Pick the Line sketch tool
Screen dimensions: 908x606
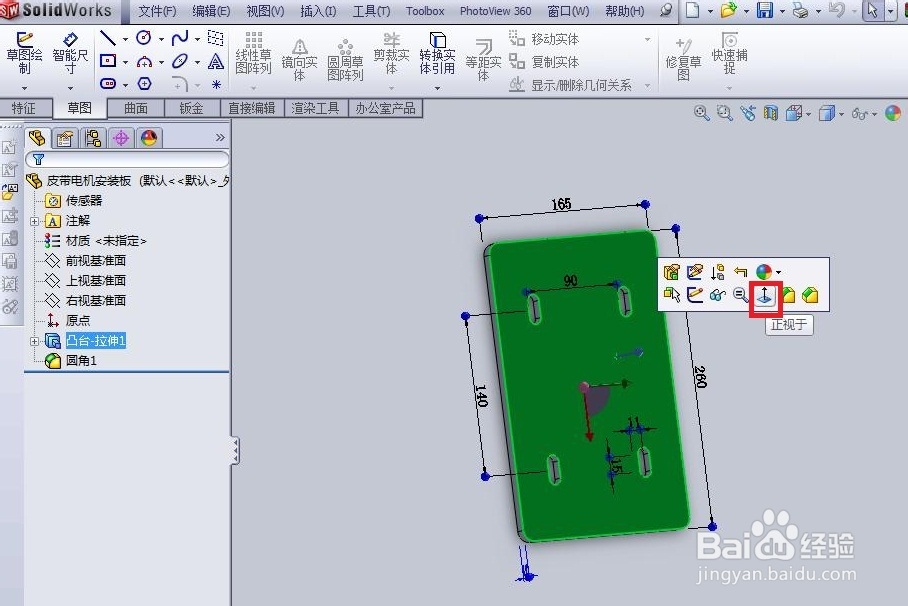[x=108, y=38]
